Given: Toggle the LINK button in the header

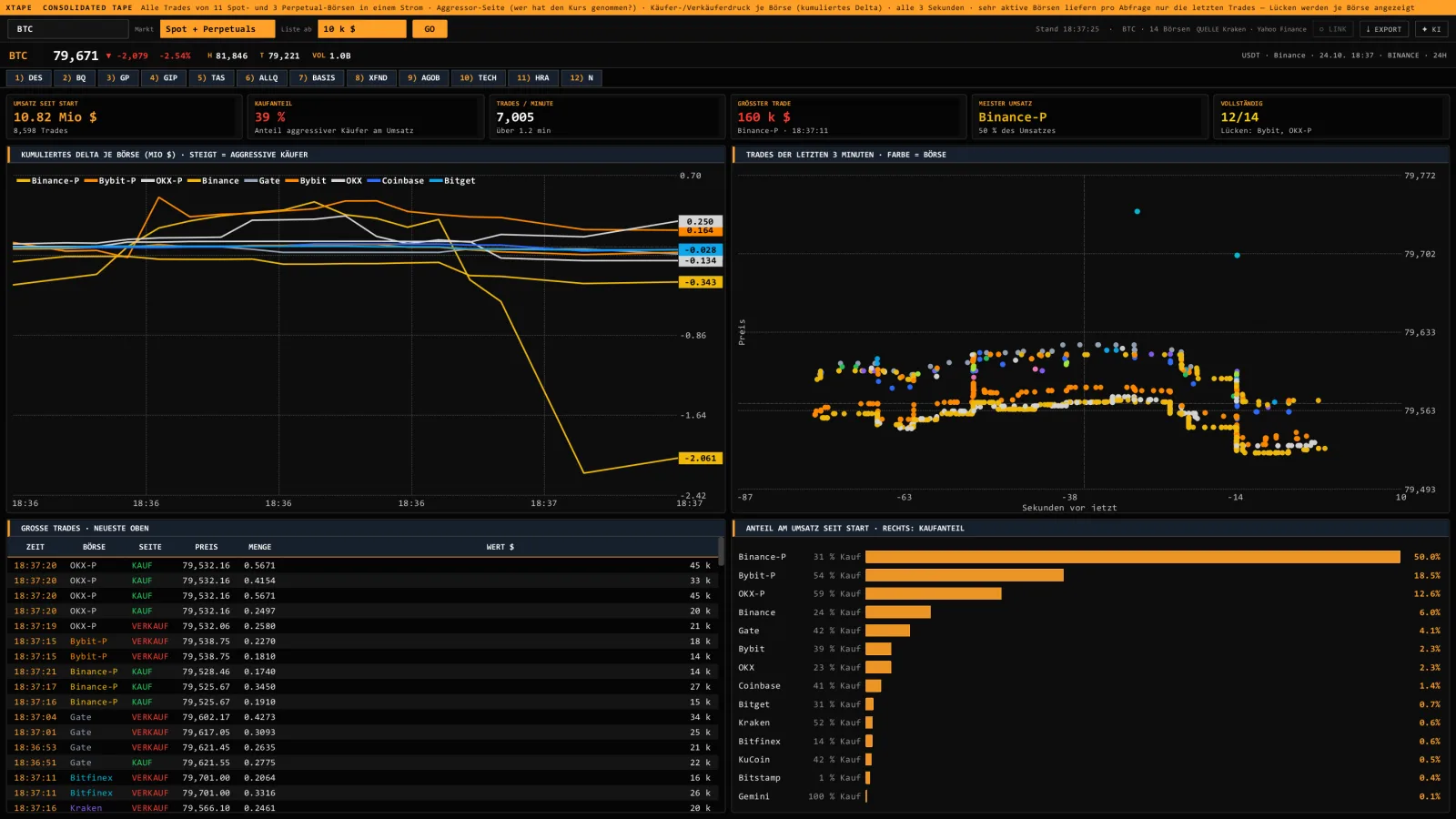Looking at the screenshot, I should [x=1333, y=29].
